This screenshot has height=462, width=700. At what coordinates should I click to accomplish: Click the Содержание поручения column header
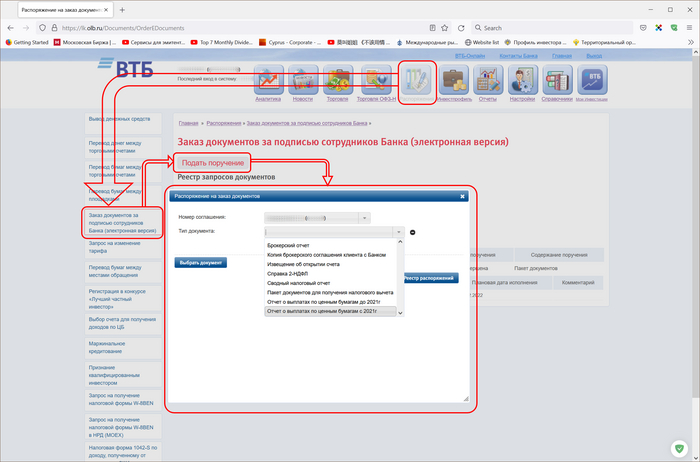[559, 255]
